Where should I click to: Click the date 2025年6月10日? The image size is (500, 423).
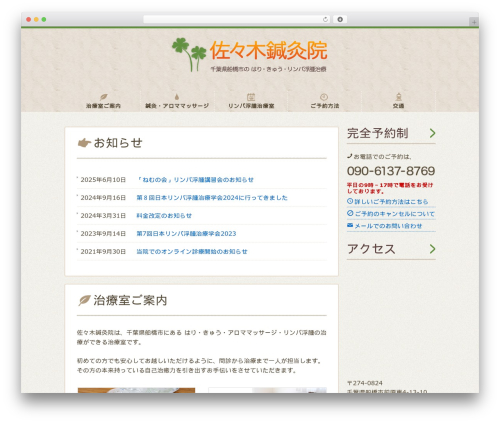[103, 180]
